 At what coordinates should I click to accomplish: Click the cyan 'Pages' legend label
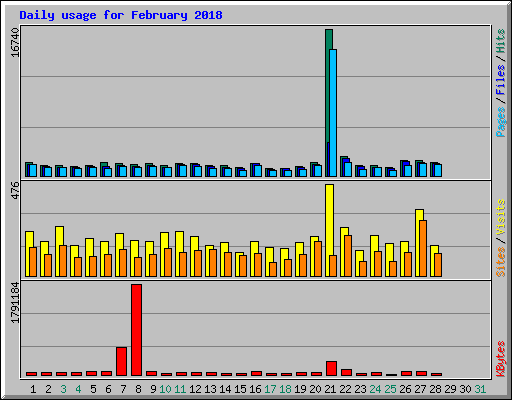[x=501, y=122]
